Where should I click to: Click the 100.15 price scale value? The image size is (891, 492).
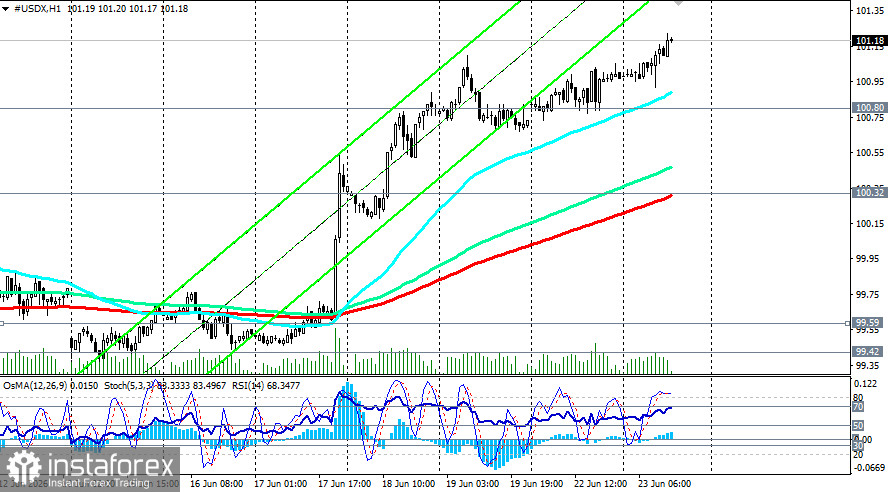[x=869, y=224]
